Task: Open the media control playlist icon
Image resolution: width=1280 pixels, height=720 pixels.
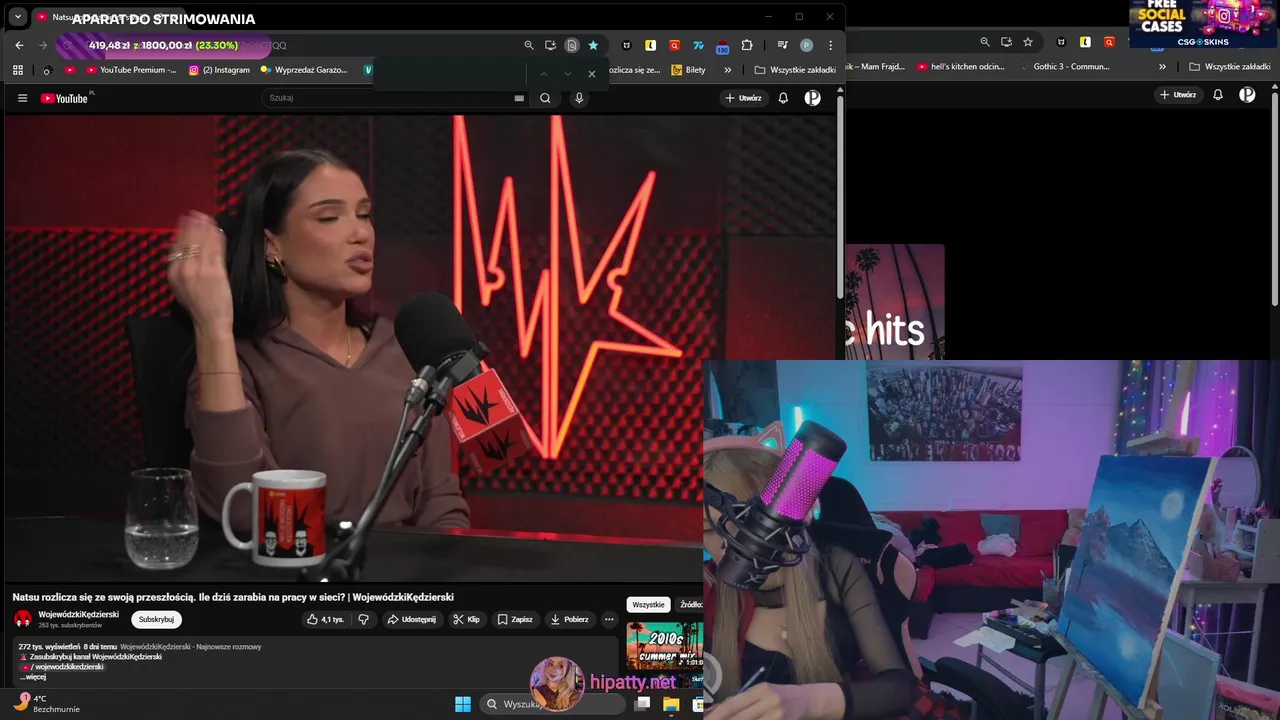Action: click(x=783, y=45)
